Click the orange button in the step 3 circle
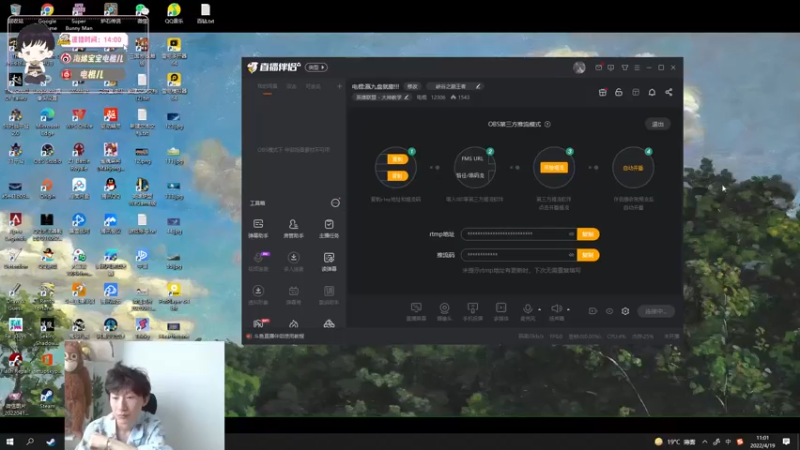 click(554, 167)
